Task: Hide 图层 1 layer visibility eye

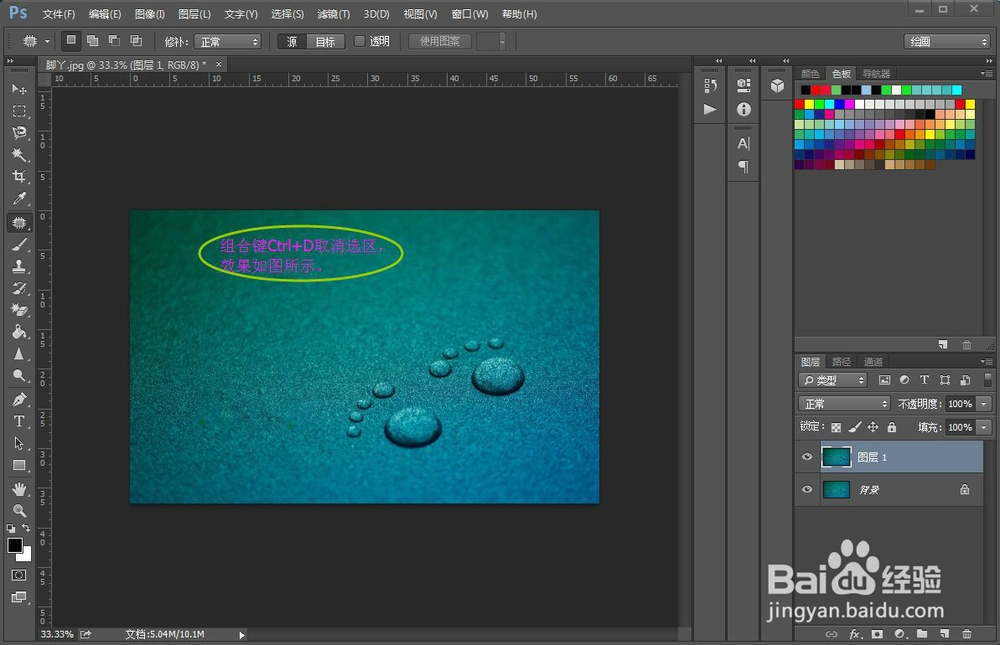Action: tap(807, 457)
